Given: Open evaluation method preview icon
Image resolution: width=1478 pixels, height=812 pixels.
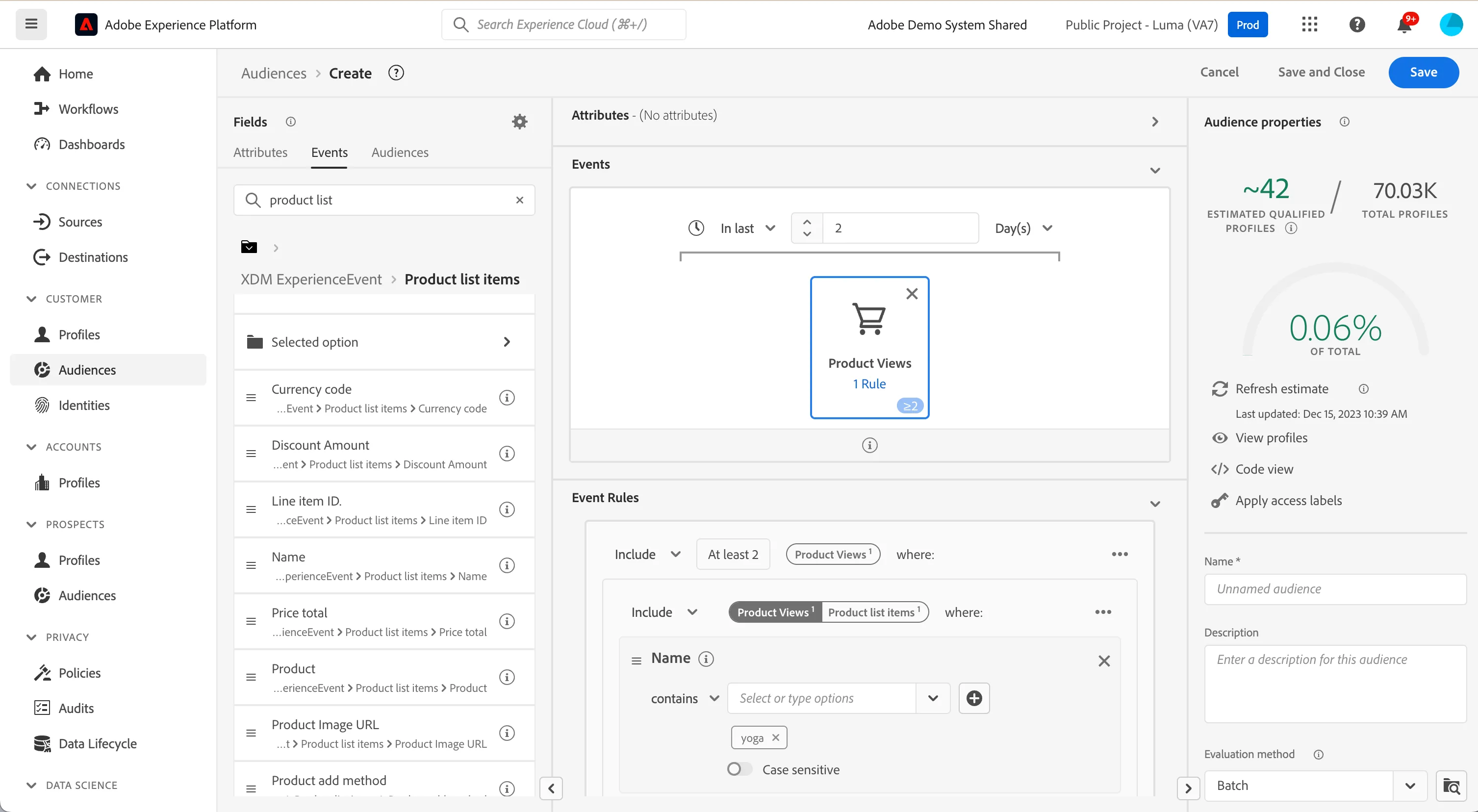Looking at the screenshot, I should click(1451, 786).
